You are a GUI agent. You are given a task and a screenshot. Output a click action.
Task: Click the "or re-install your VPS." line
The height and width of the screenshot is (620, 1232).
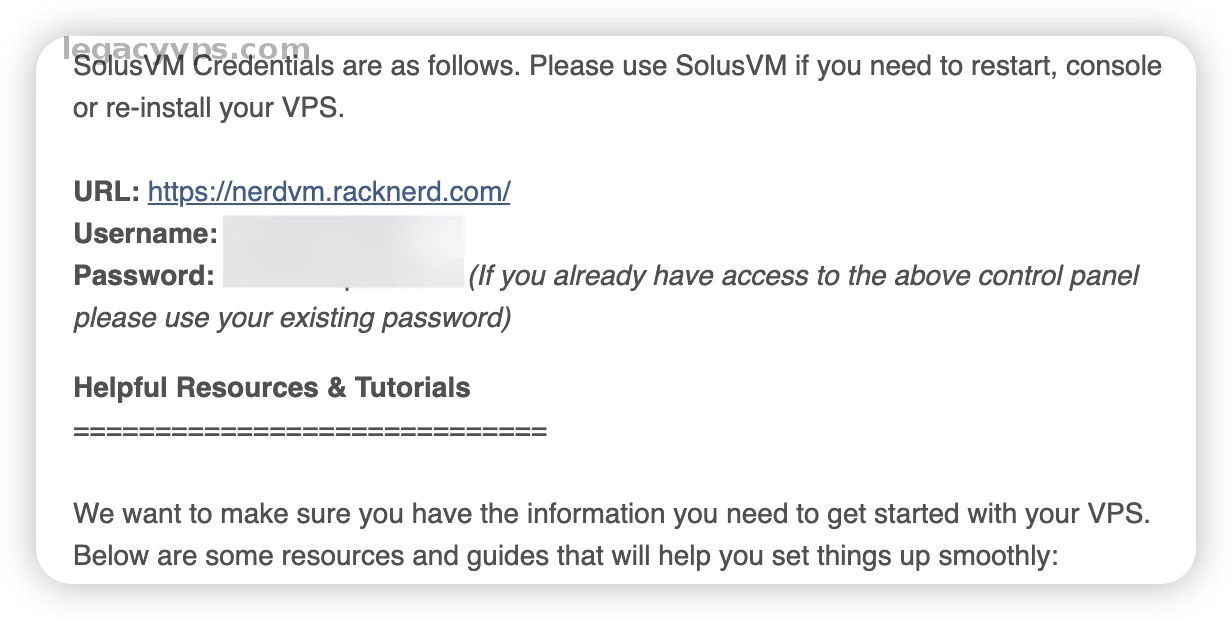point(209,109)
